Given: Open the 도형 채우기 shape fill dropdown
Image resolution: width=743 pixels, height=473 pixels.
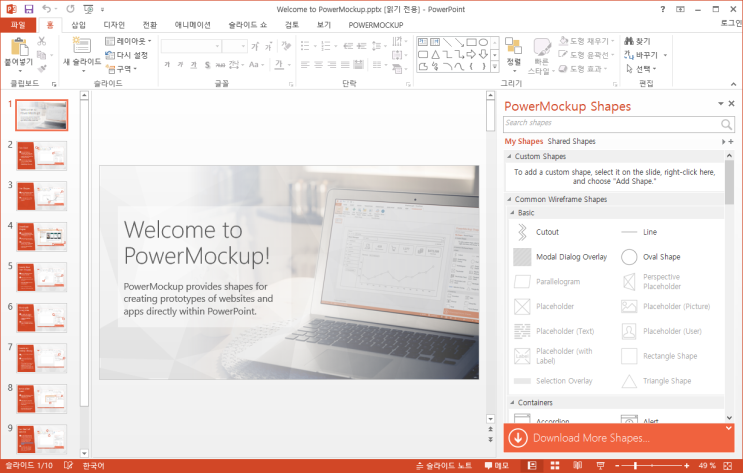Looking at the screenshot, I should 587,41.
